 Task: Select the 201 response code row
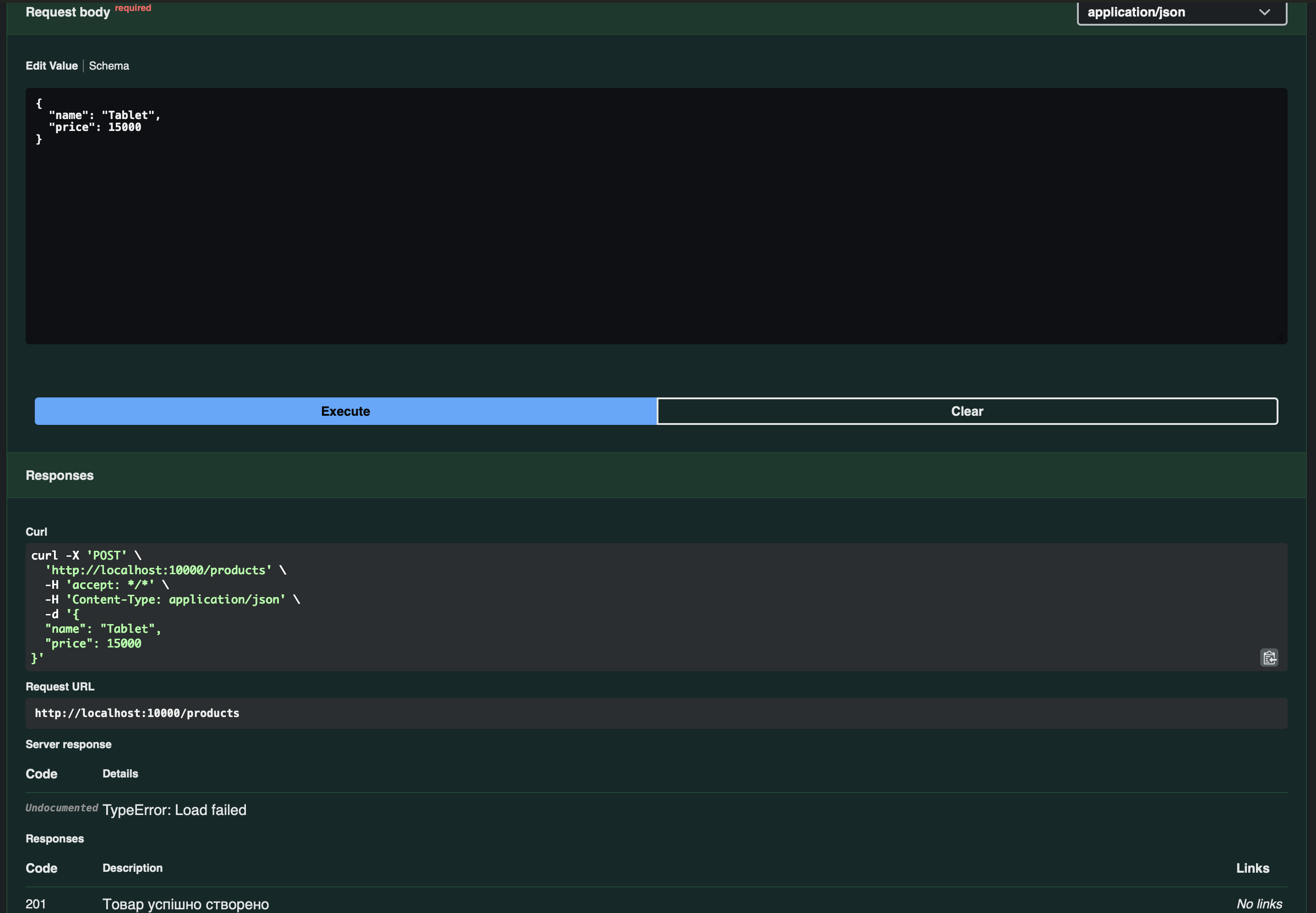[656, 903]
